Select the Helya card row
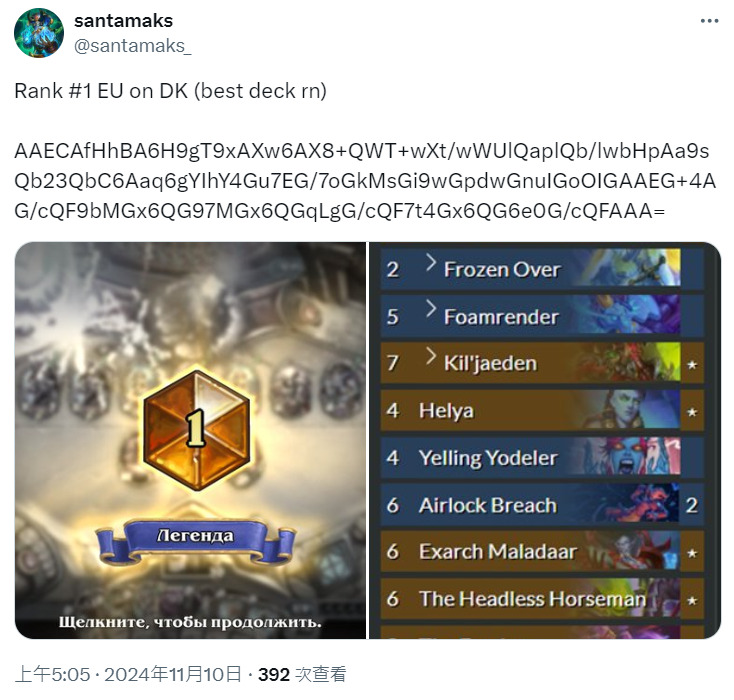The height and width of the screenshot is (700, 734). pos(542,411)
